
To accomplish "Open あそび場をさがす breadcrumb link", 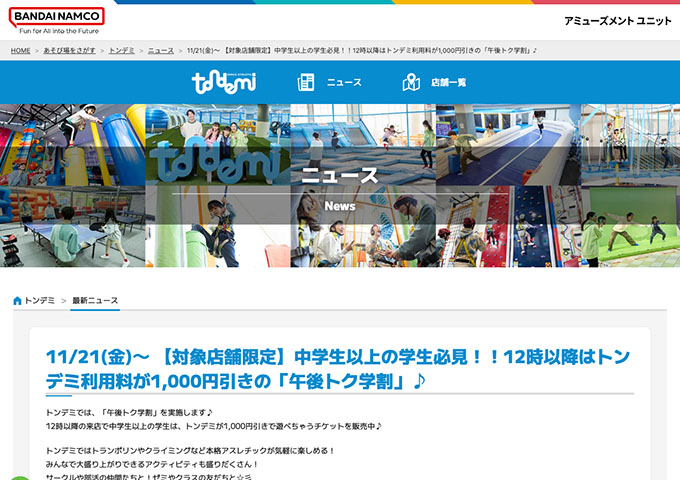I will [69, 51].
